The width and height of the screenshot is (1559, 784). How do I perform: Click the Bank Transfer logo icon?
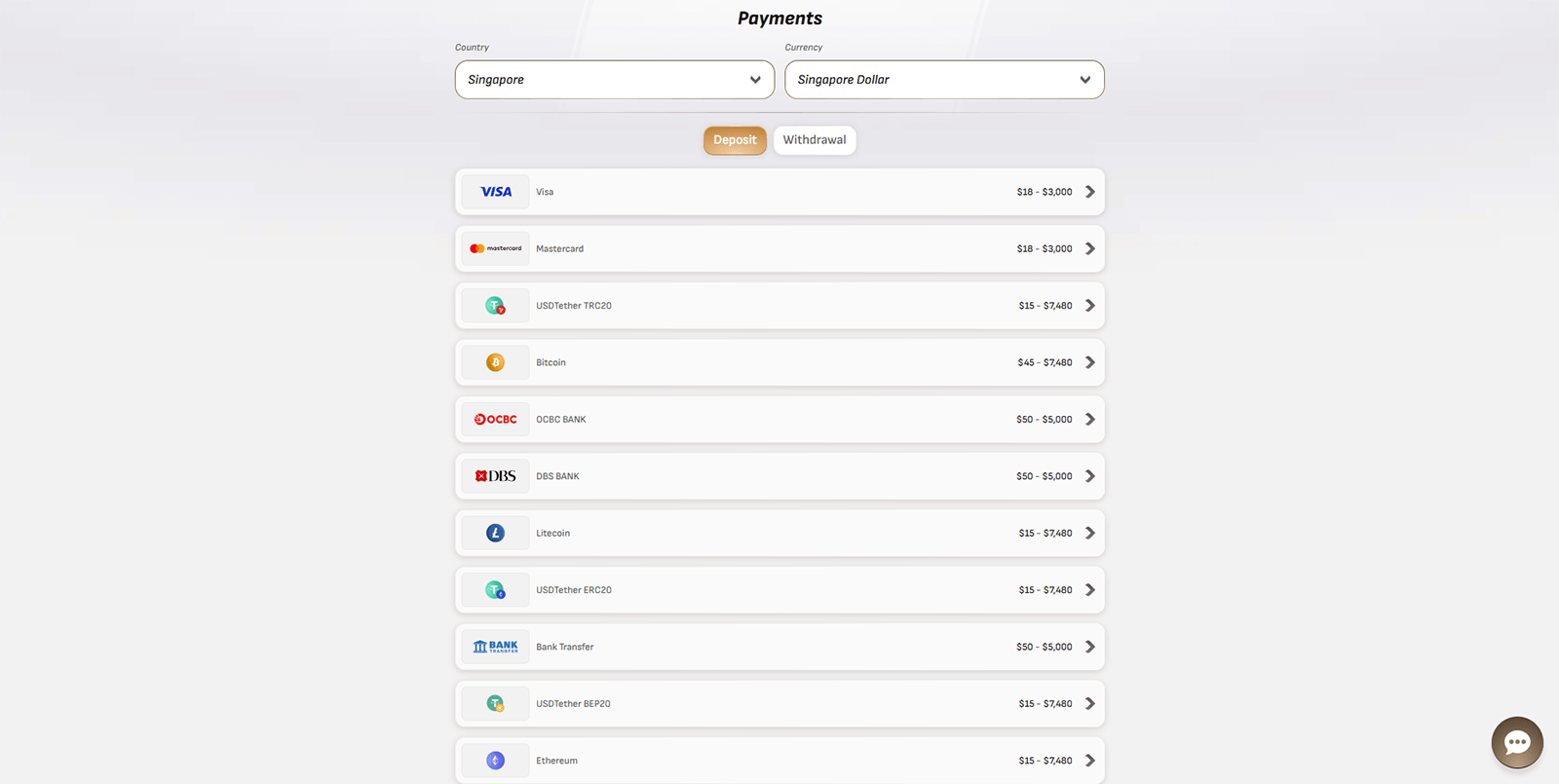tap(495, 647)
